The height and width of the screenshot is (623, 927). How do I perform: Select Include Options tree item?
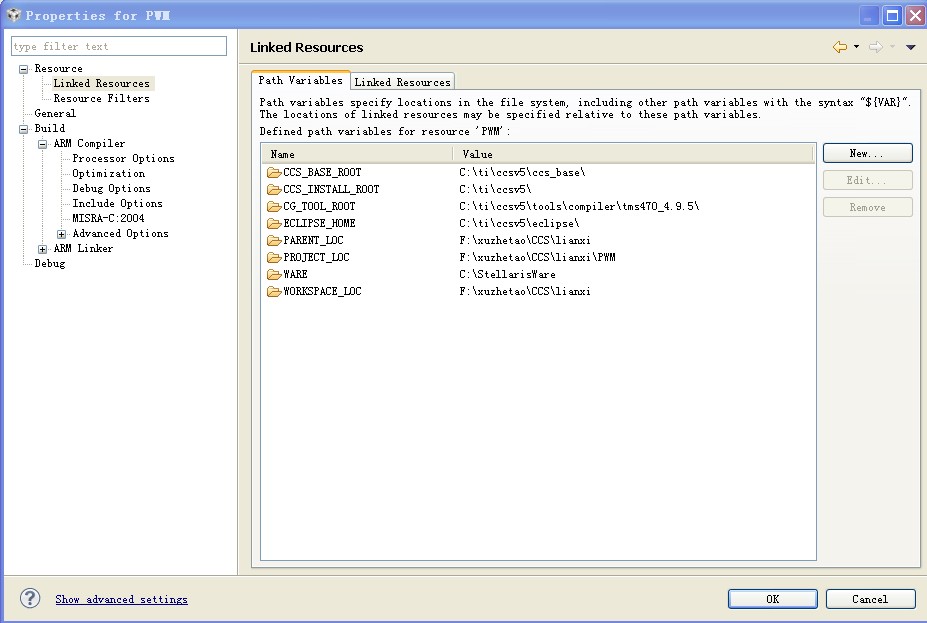point(118,203)
